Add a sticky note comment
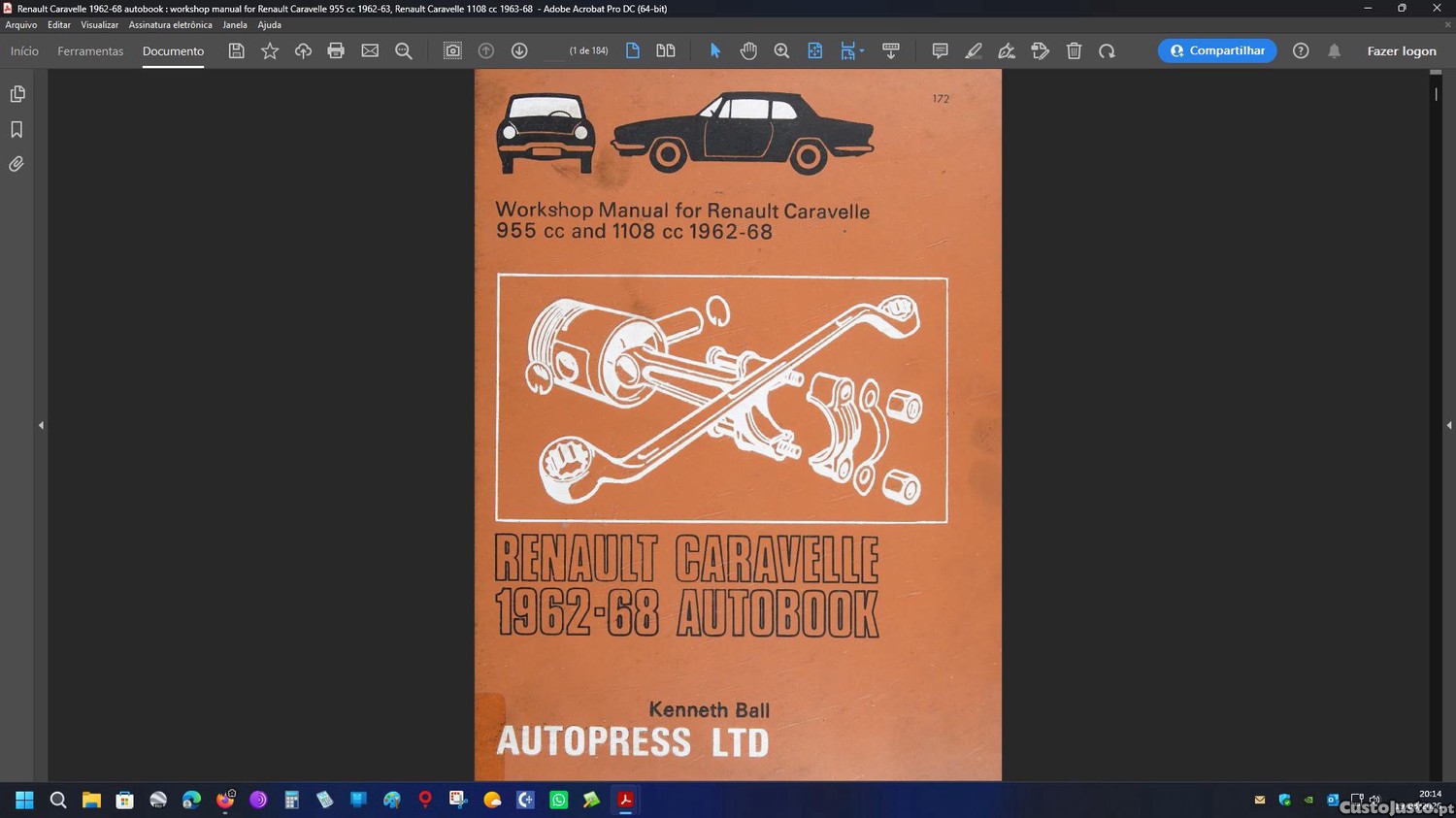 point(940,50)
